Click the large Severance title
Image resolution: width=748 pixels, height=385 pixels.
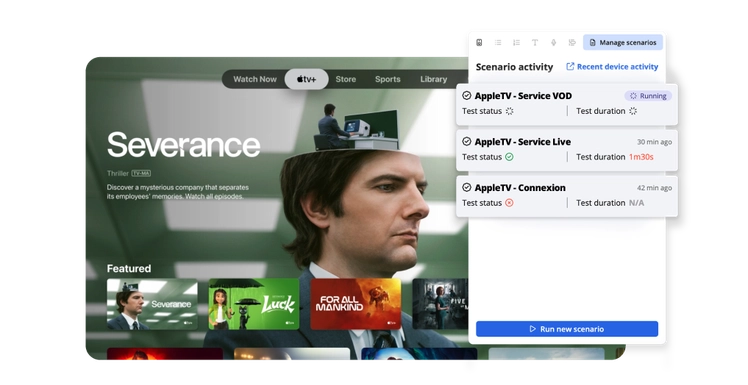point(184,145)
